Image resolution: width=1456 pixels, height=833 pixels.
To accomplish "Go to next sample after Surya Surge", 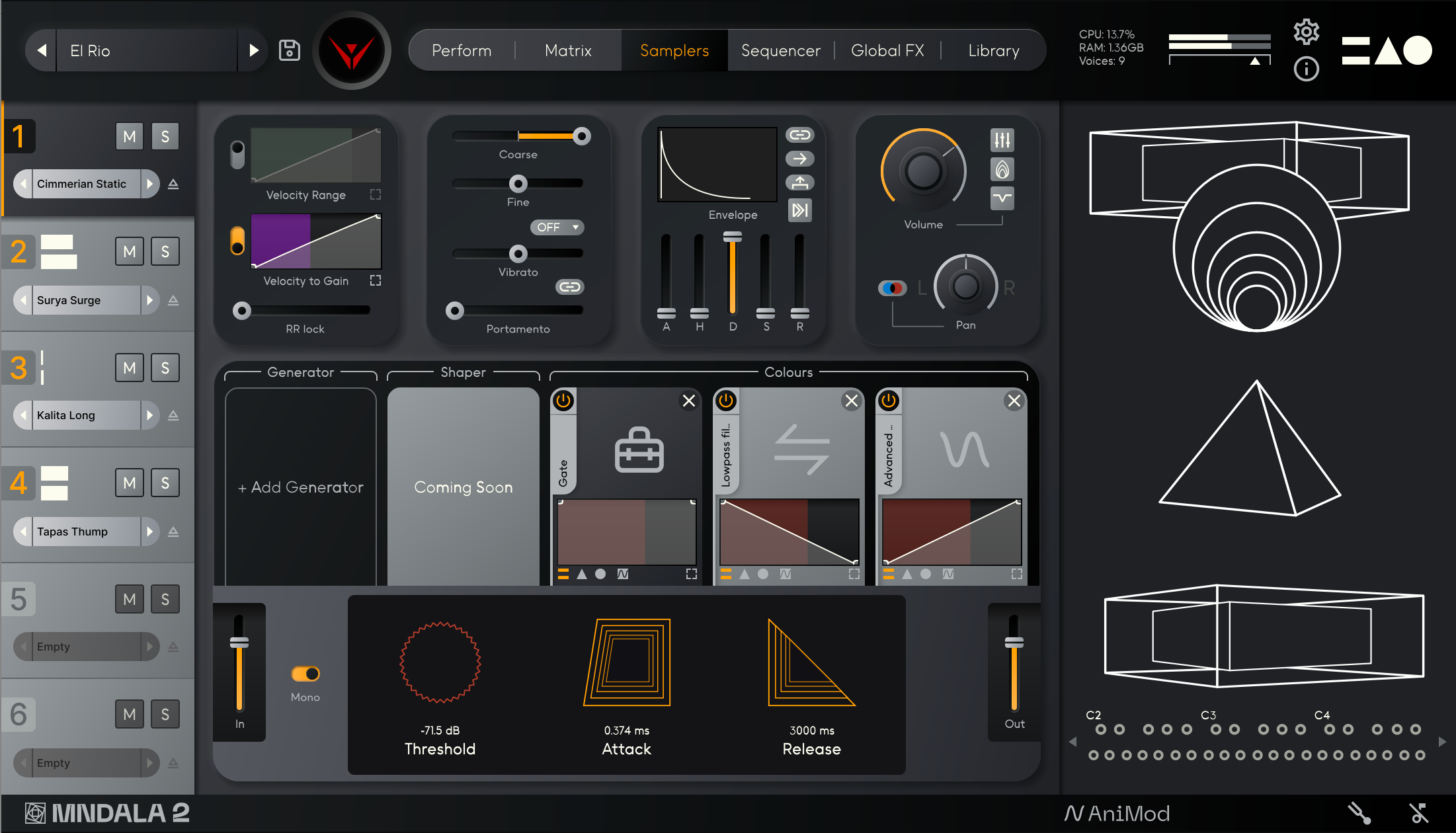I will click(x=149, y=300).
